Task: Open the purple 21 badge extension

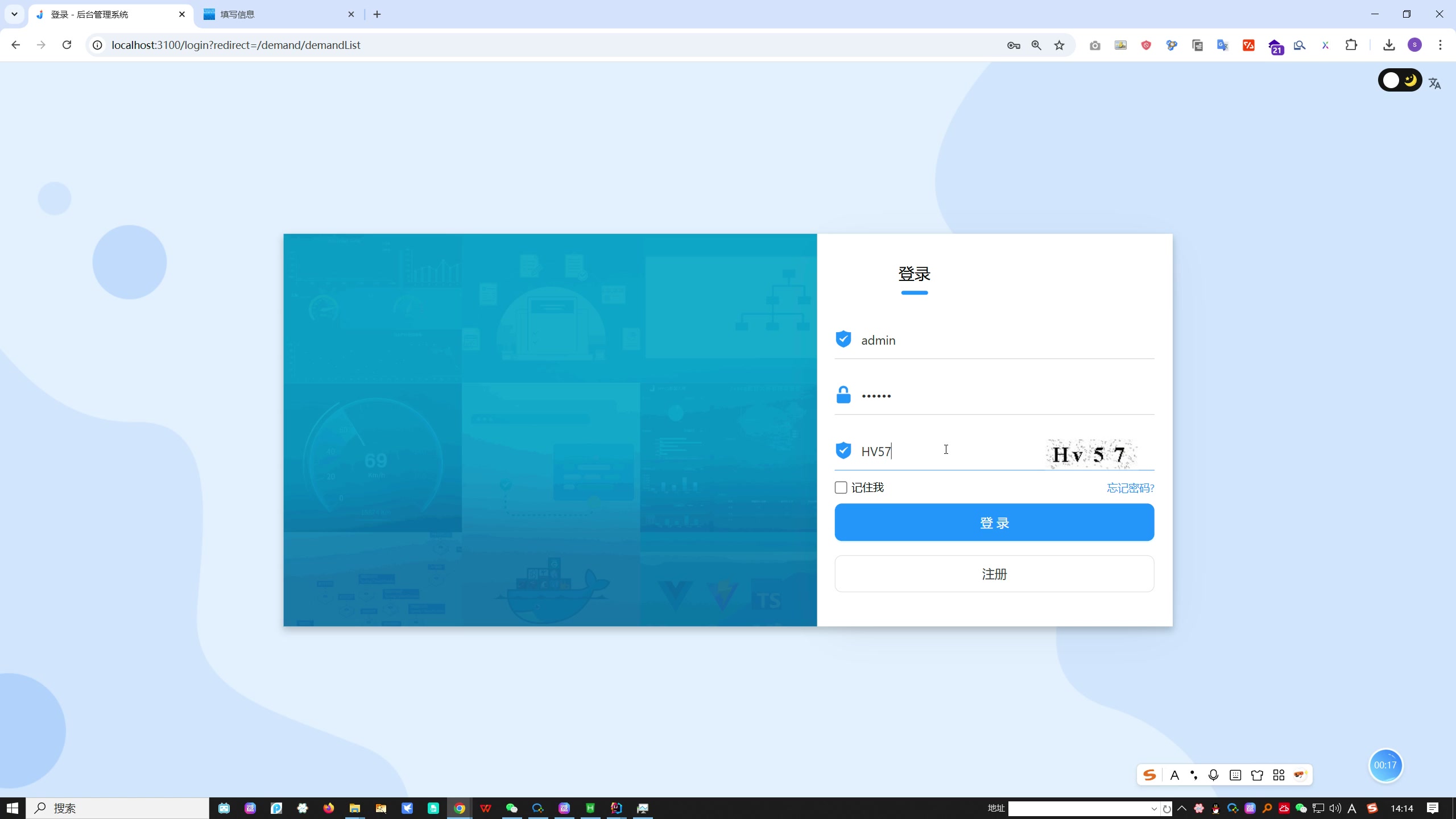Action: (1276, 47)
